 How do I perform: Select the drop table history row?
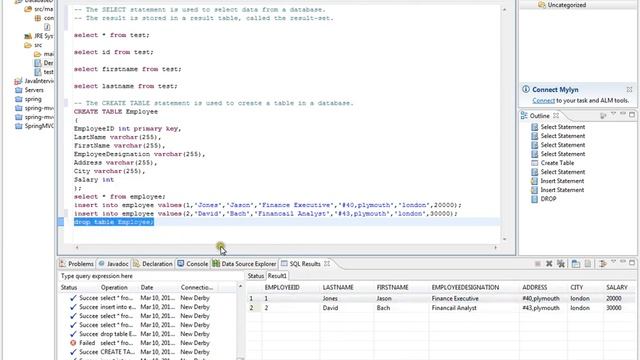coord(147,334)
